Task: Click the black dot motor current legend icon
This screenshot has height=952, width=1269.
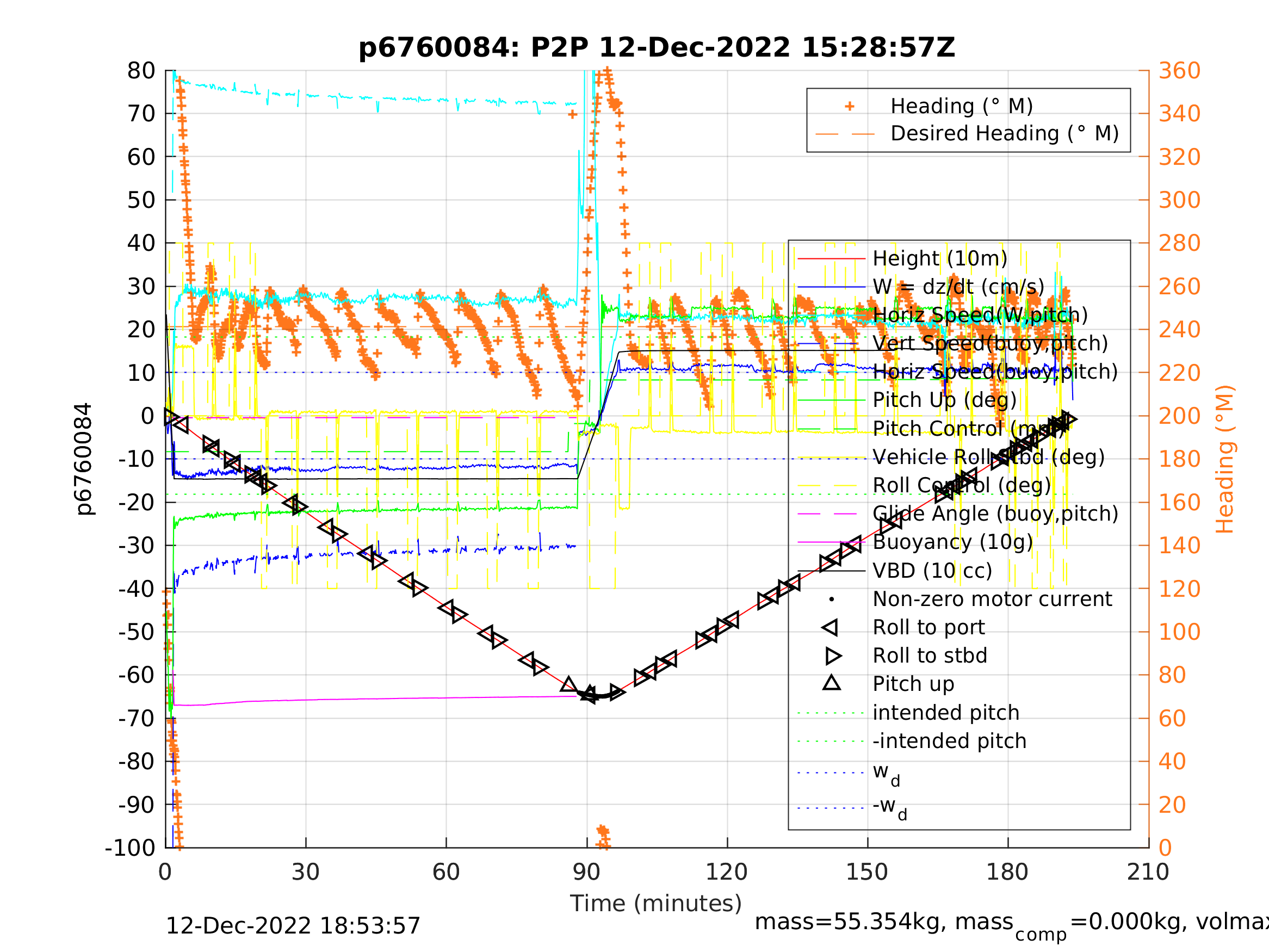Action: click(x=832, y=599)
